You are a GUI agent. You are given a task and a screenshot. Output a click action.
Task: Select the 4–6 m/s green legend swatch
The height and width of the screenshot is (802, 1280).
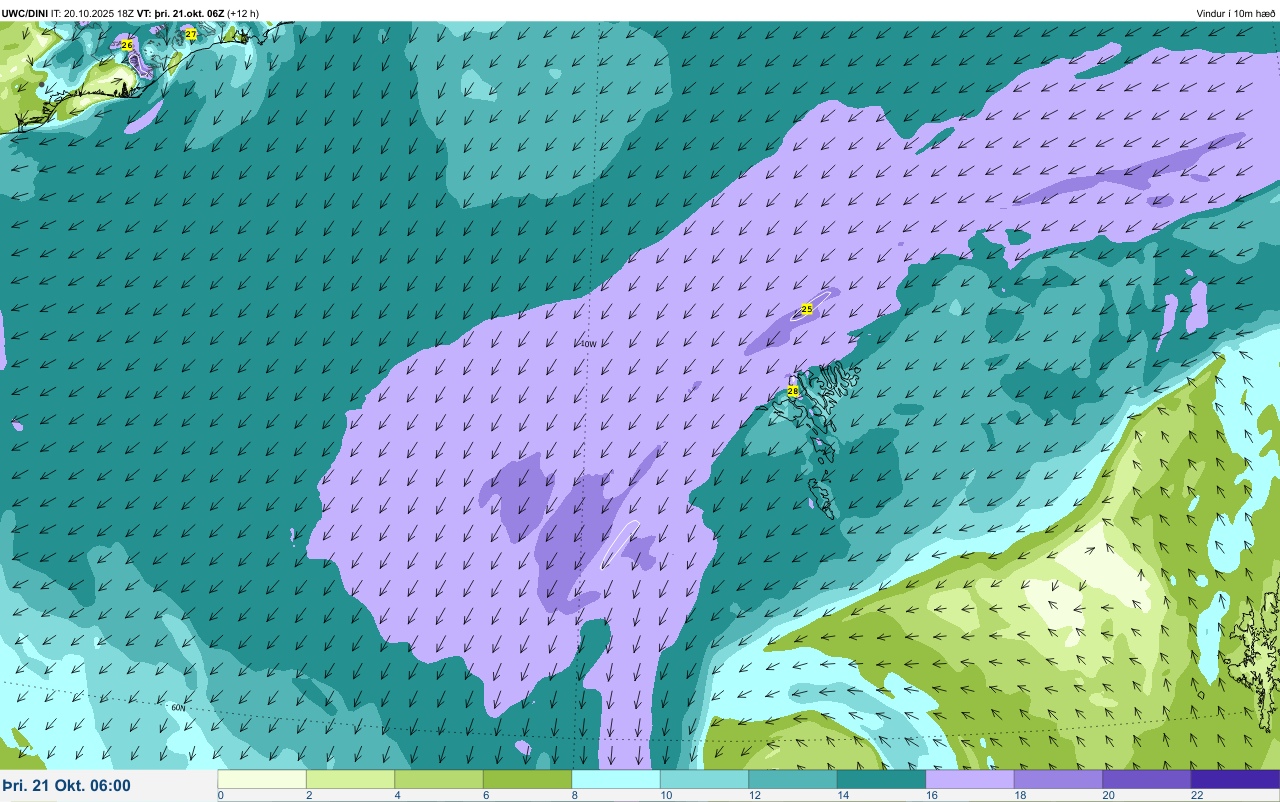pos(439,779)
